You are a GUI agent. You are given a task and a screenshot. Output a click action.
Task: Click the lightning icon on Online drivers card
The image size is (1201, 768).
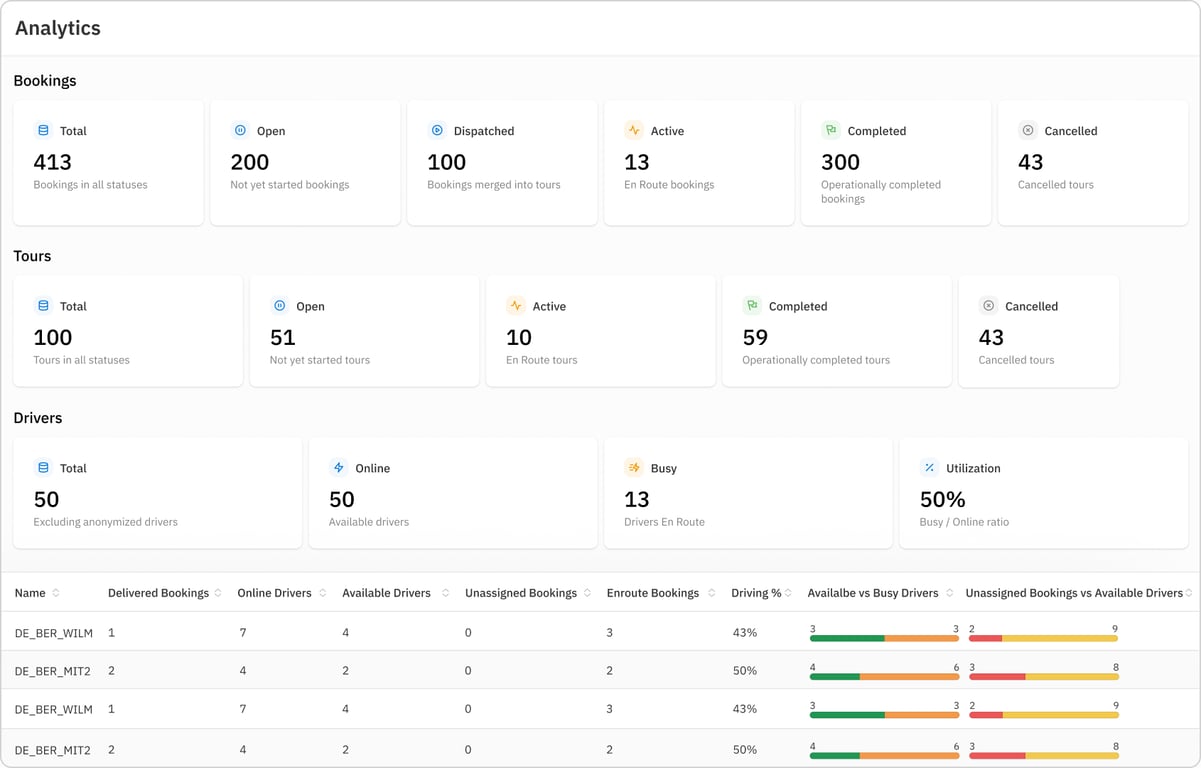pyautogui.click(x=338, y=467)
